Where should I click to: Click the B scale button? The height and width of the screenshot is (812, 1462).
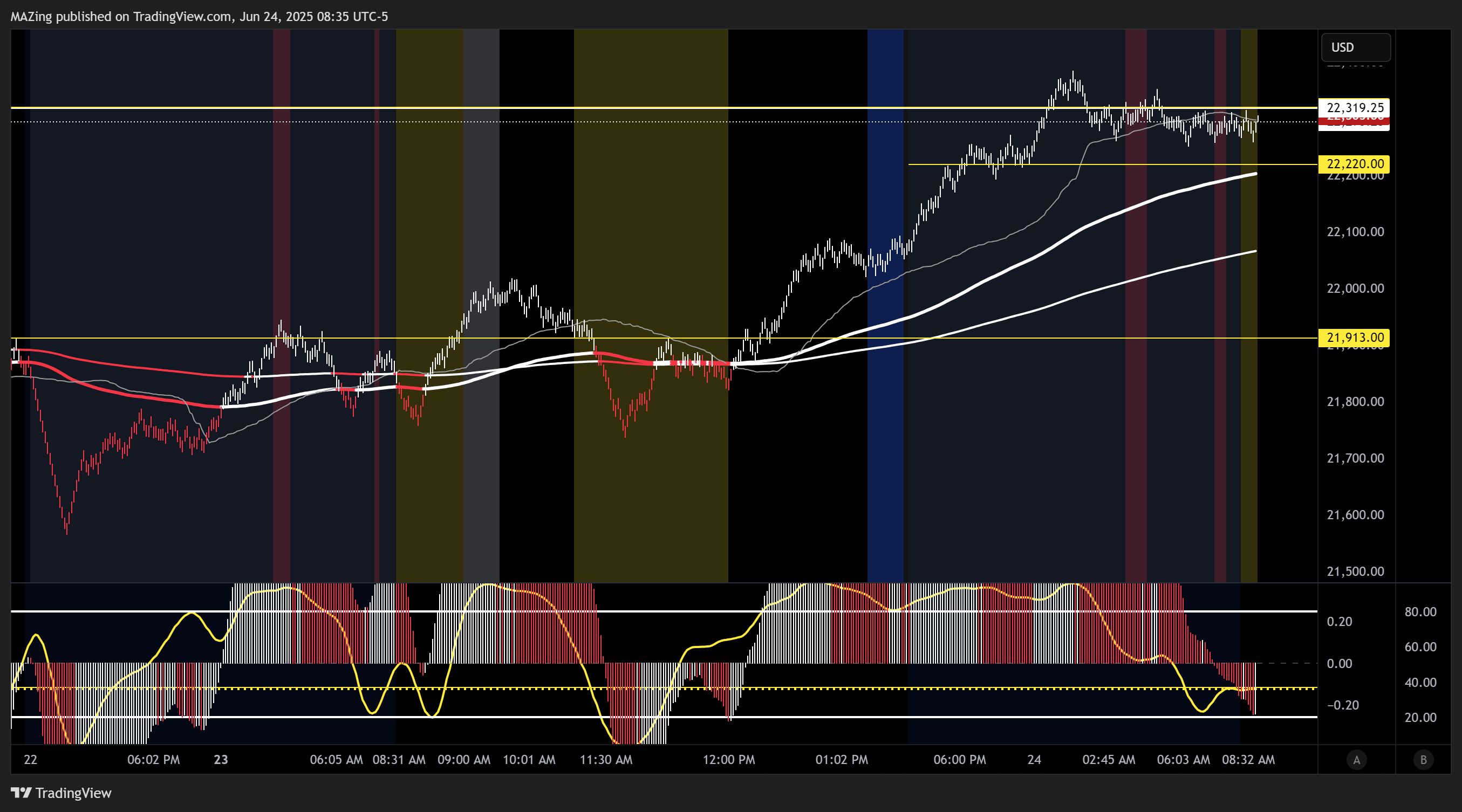[1423, 760]
